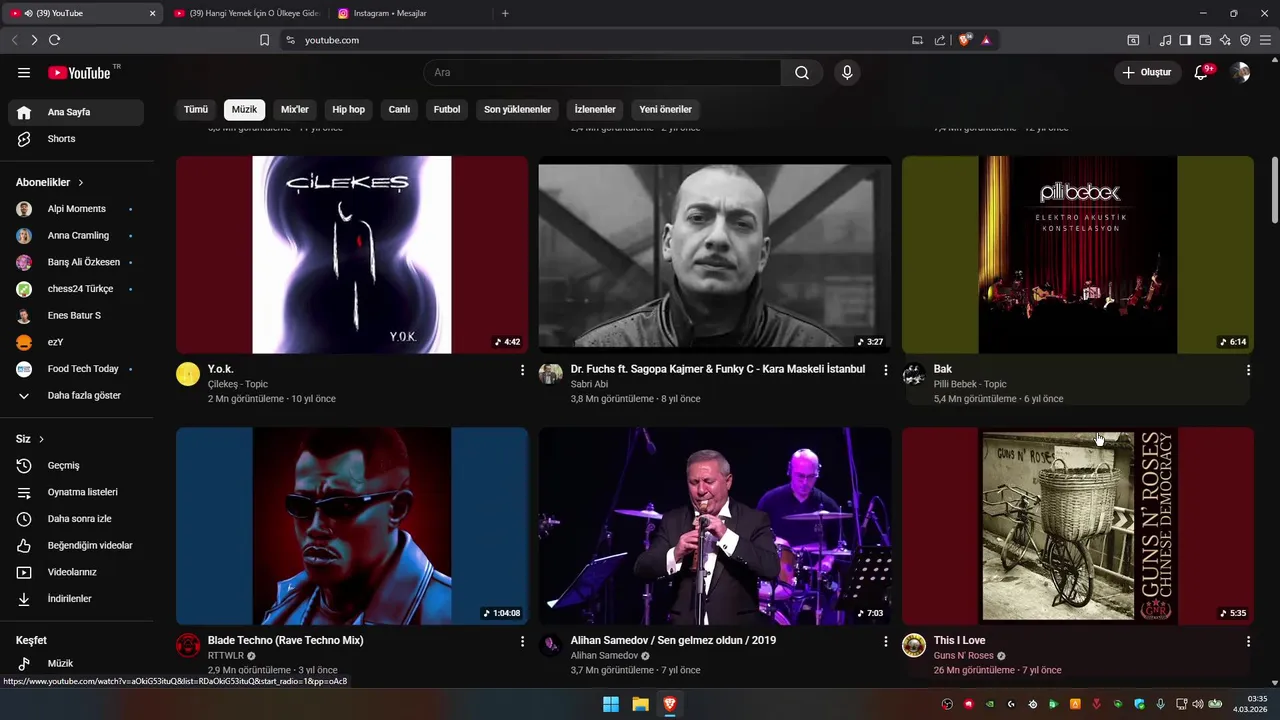Open File Explorer from the taskbar
Image resolution: width=1280 pixels, height=720 pixels.
[x=640, y=704]
